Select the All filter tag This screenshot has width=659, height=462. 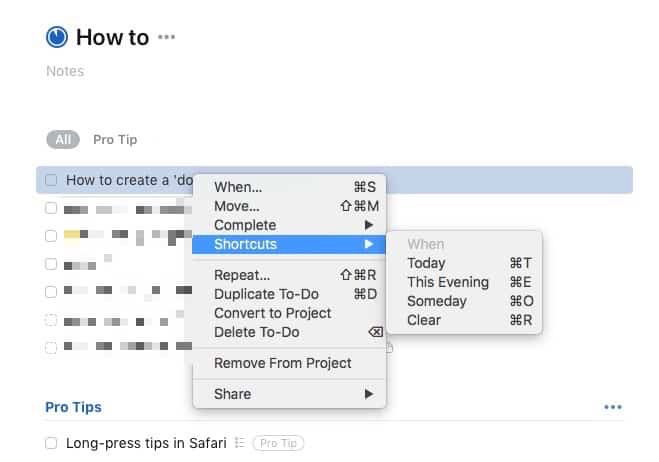62,139
